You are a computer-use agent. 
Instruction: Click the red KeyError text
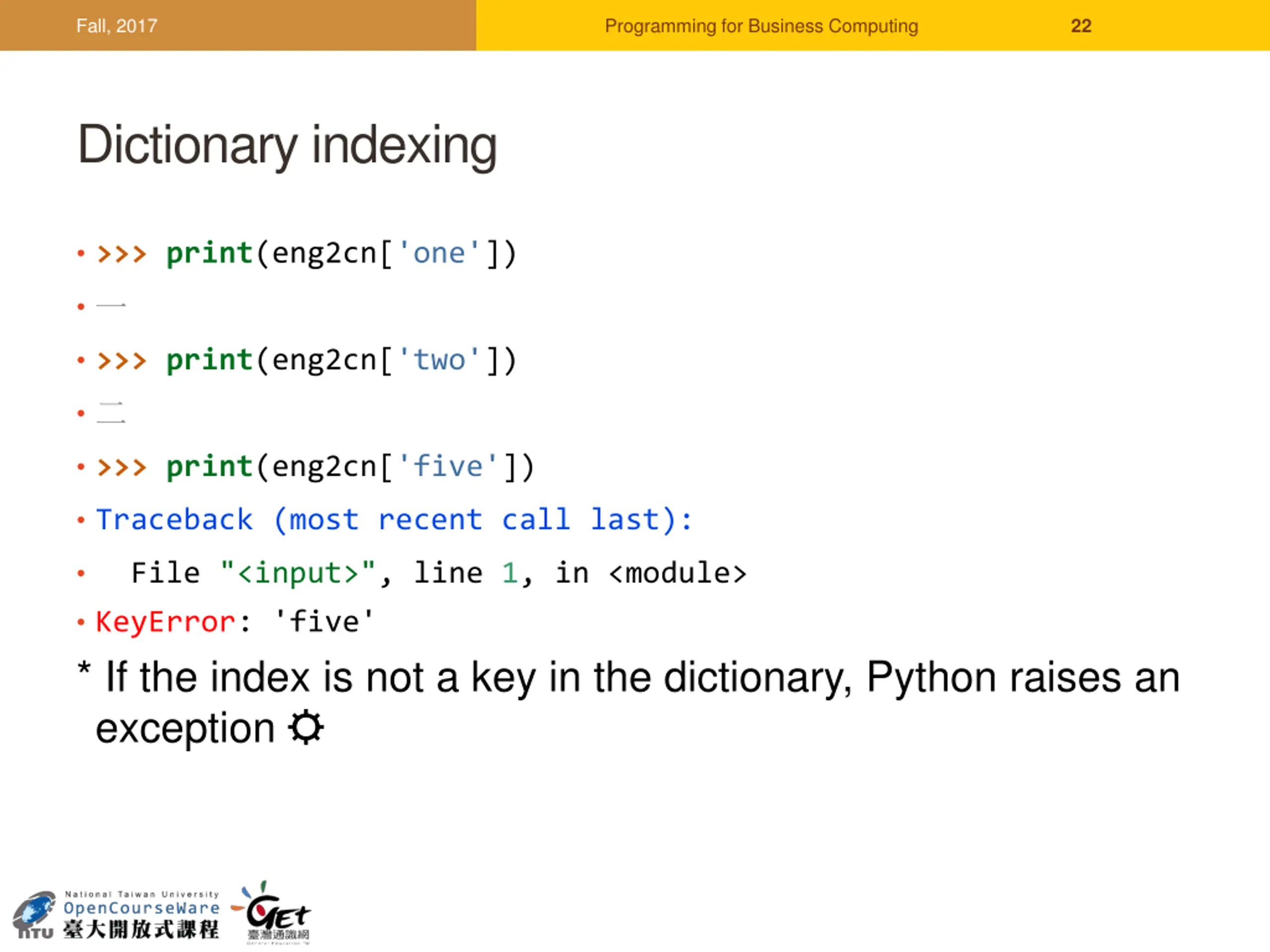click(x=165, y=622)
